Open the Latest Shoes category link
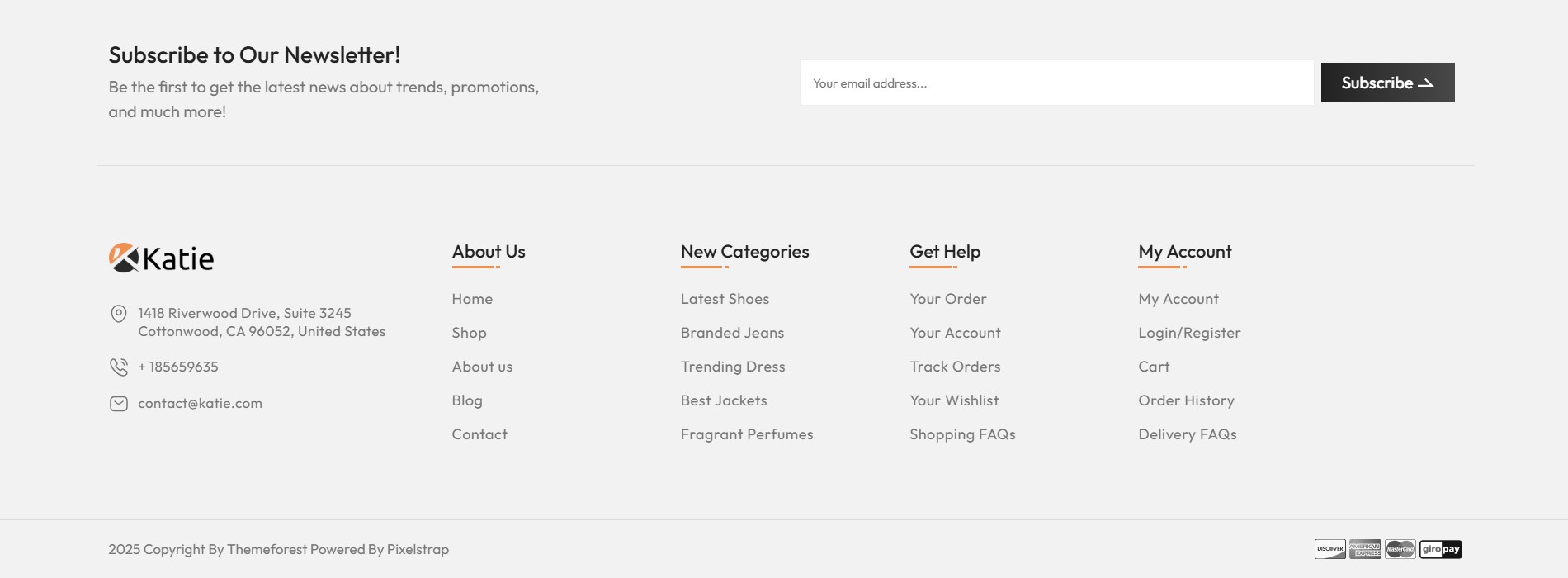 click(725, 299)
